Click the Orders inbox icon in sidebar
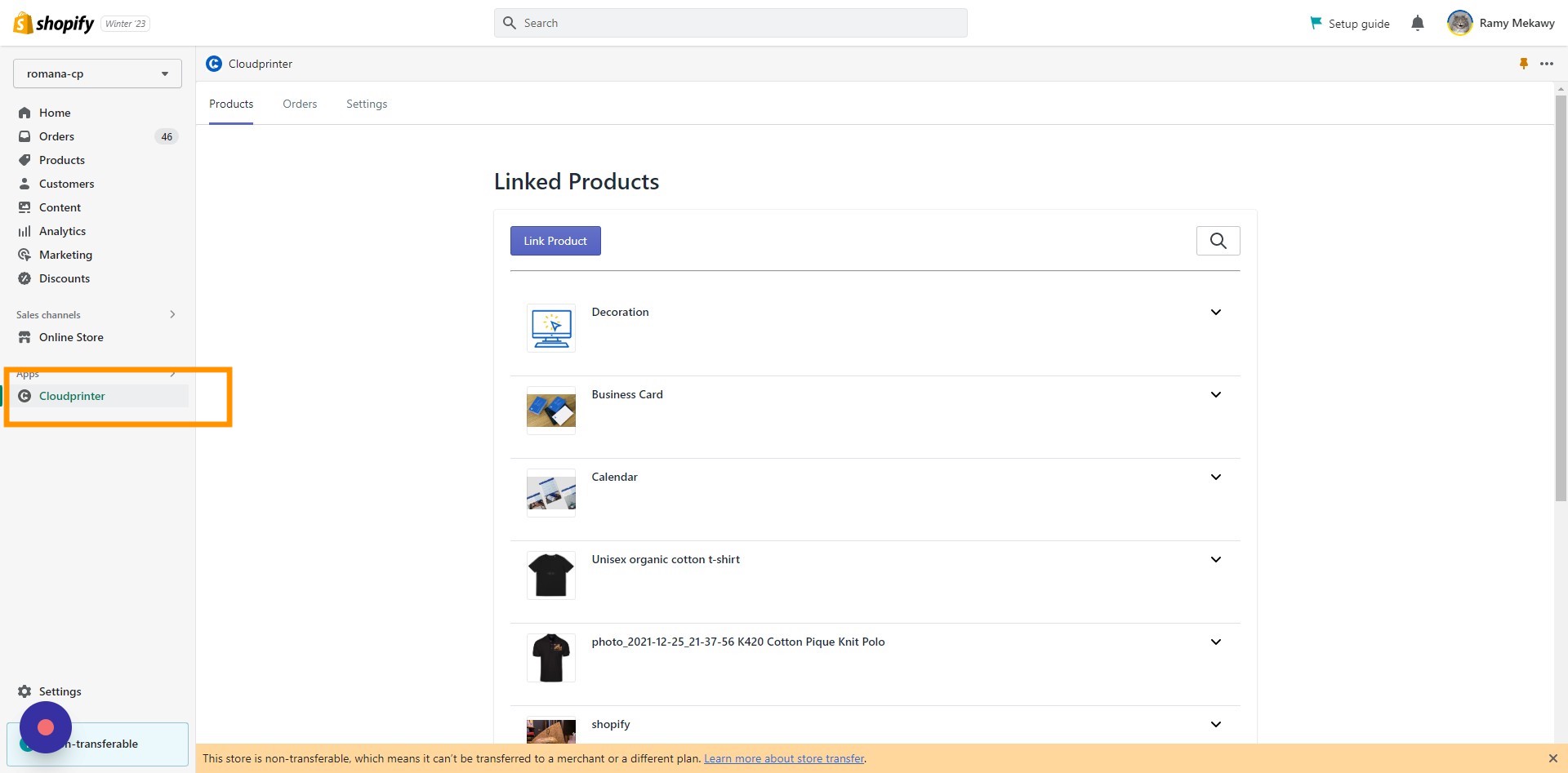Image resolution: width=1568 pixels, height=773 pixels. point(24,136)
